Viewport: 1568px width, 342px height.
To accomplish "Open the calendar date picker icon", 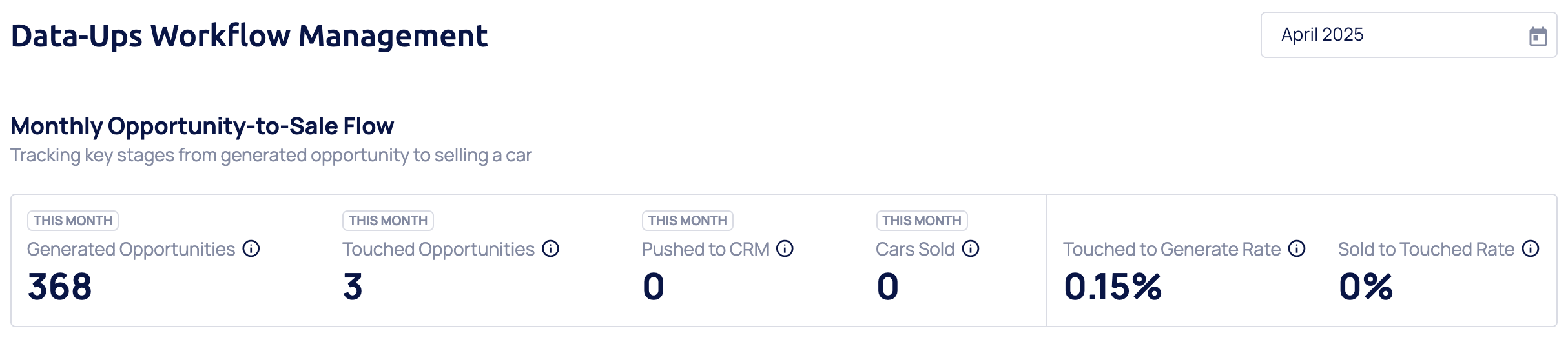I will point(1538,36).
